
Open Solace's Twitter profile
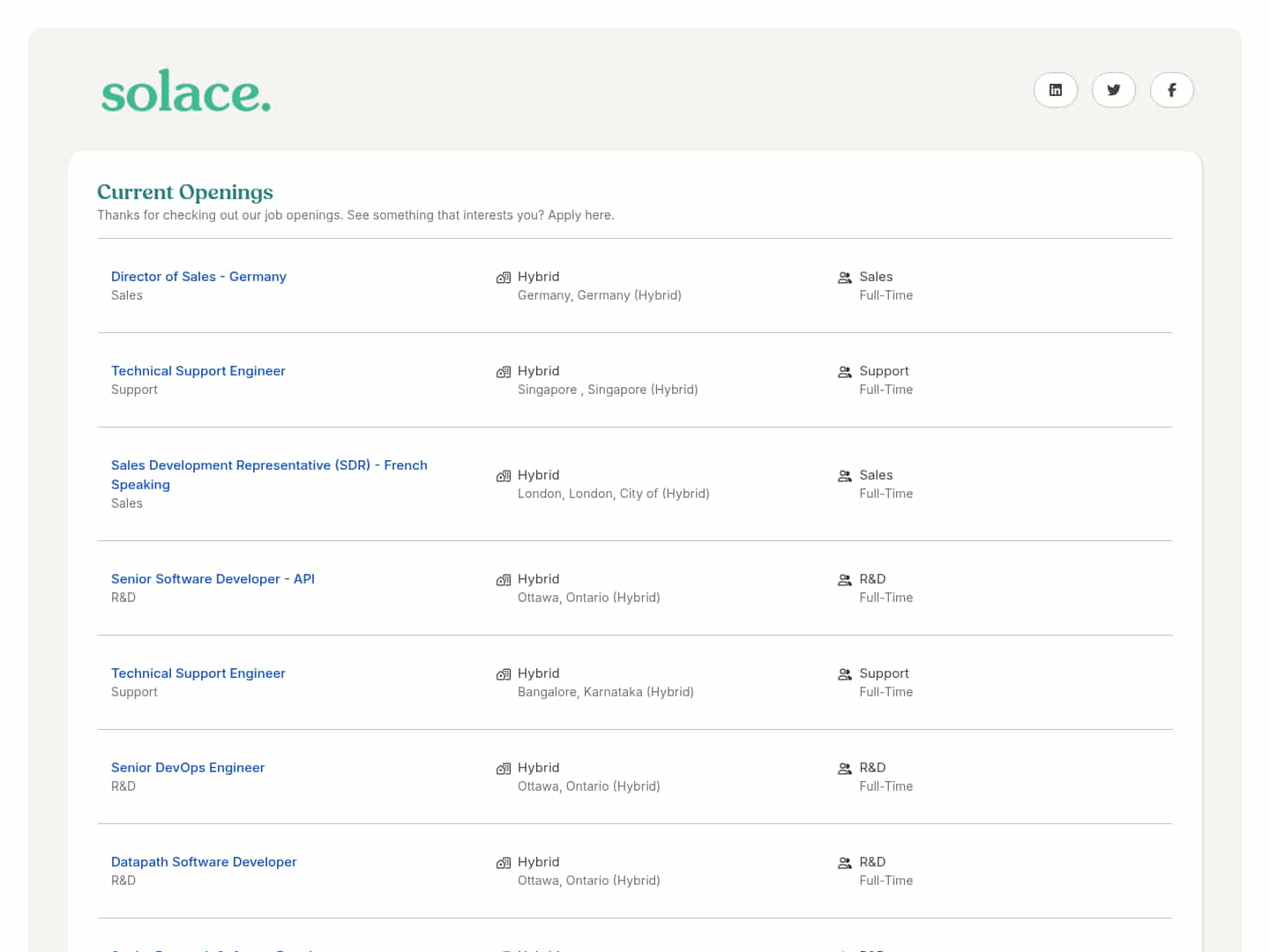click(x=1113, y=90)
